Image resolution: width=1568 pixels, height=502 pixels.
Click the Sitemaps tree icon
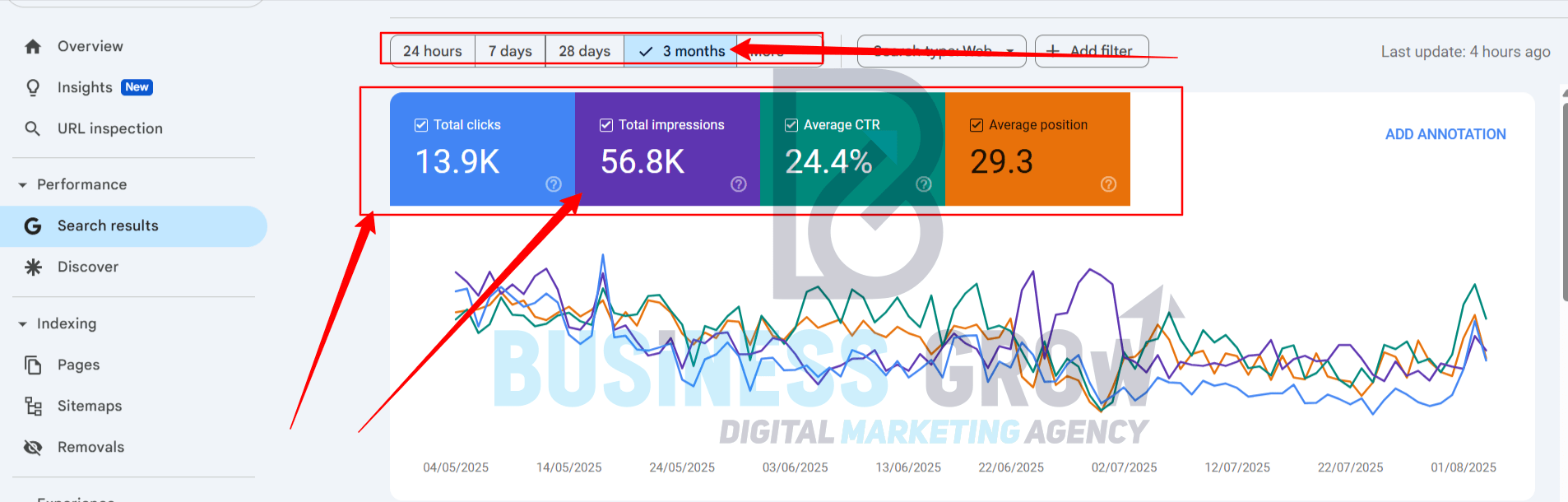click(33, 406)
